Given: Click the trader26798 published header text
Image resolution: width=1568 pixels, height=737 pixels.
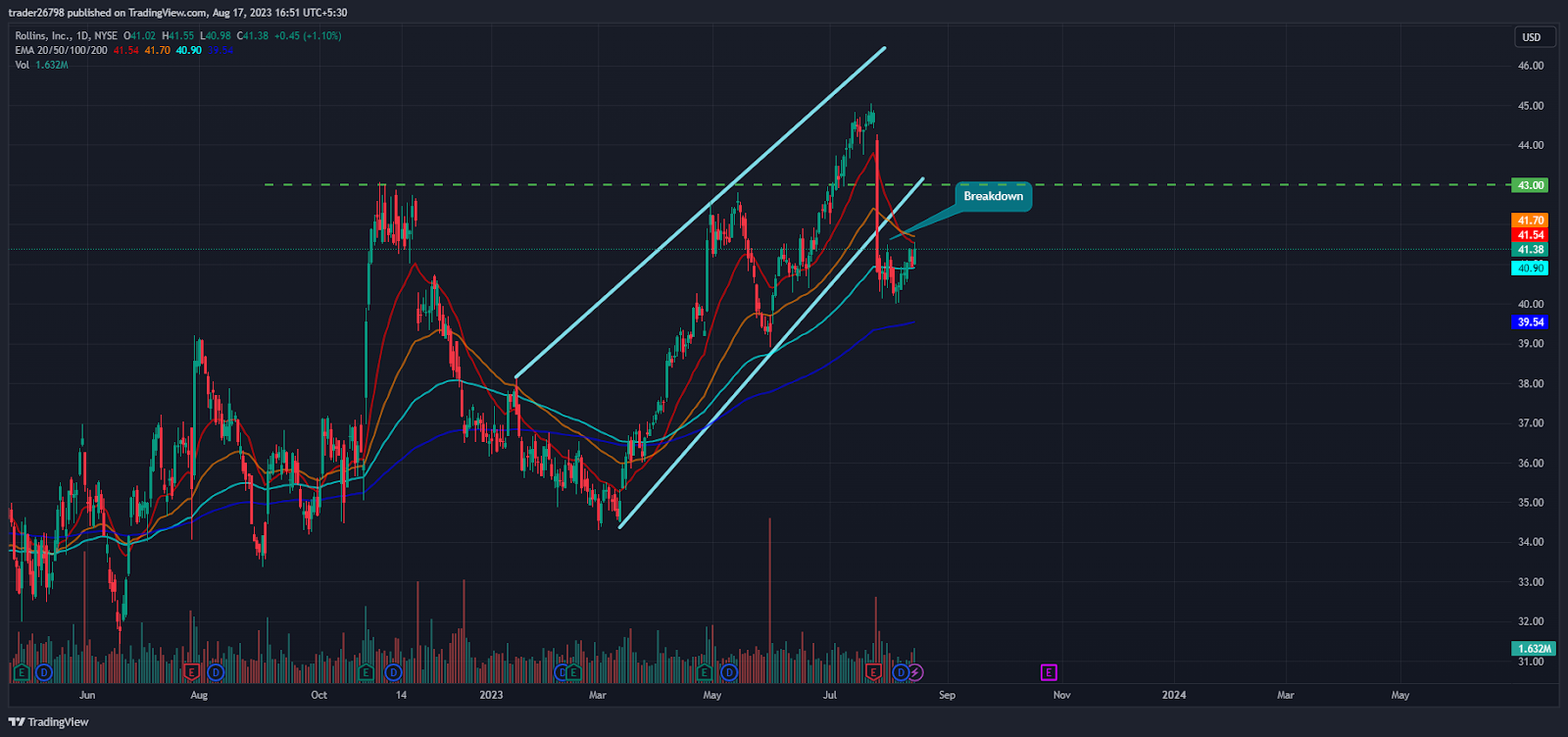Looking at the screenshot, I should 177,13.
